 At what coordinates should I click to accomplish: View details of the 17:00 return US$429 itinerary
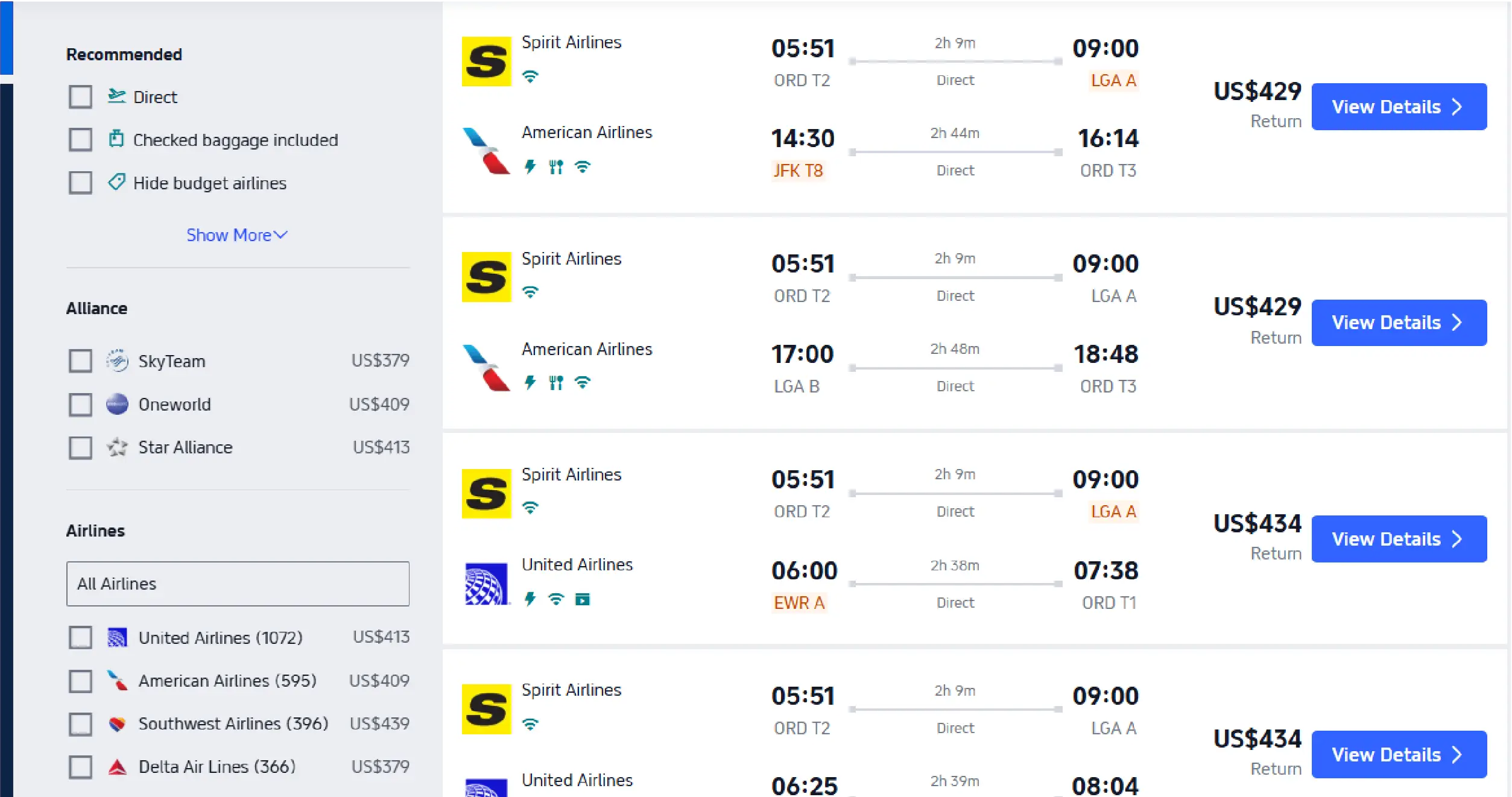(x=1399, y=323)
